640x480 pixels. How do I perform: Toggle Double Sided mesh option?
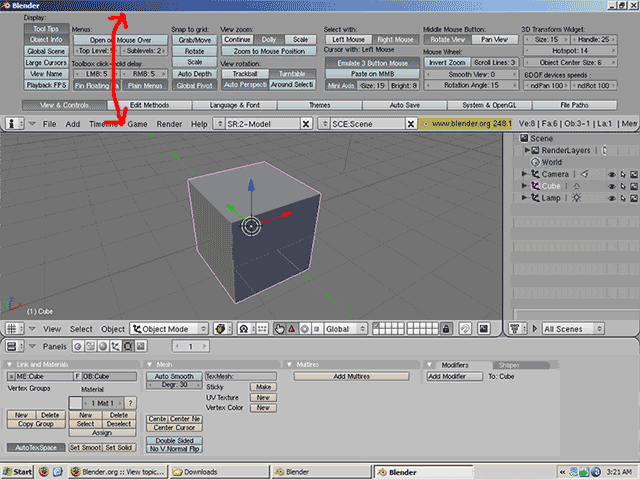[x=174, y=440]
